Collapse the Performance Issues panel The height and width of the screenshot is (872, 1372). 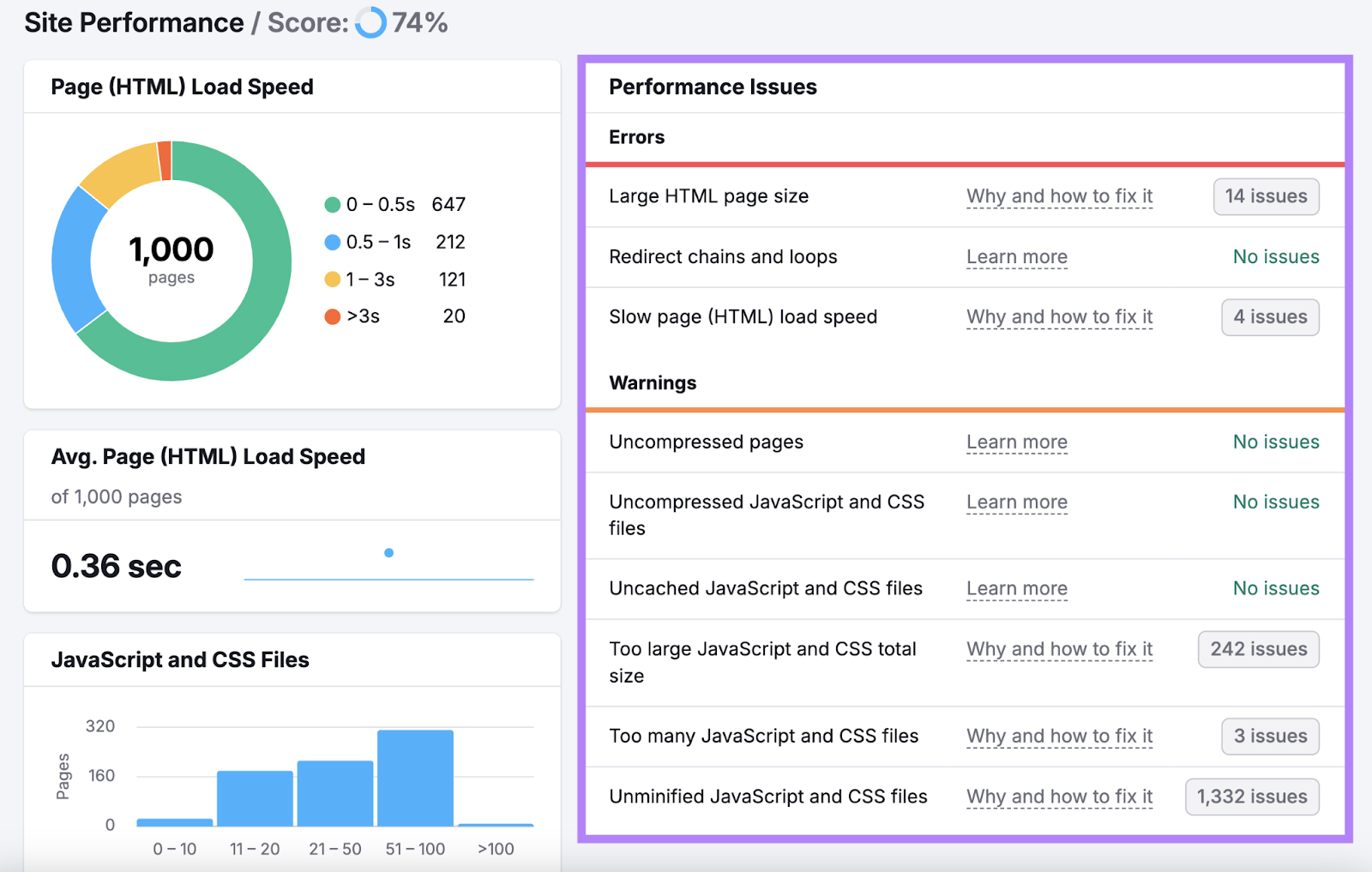coord(713,87)
